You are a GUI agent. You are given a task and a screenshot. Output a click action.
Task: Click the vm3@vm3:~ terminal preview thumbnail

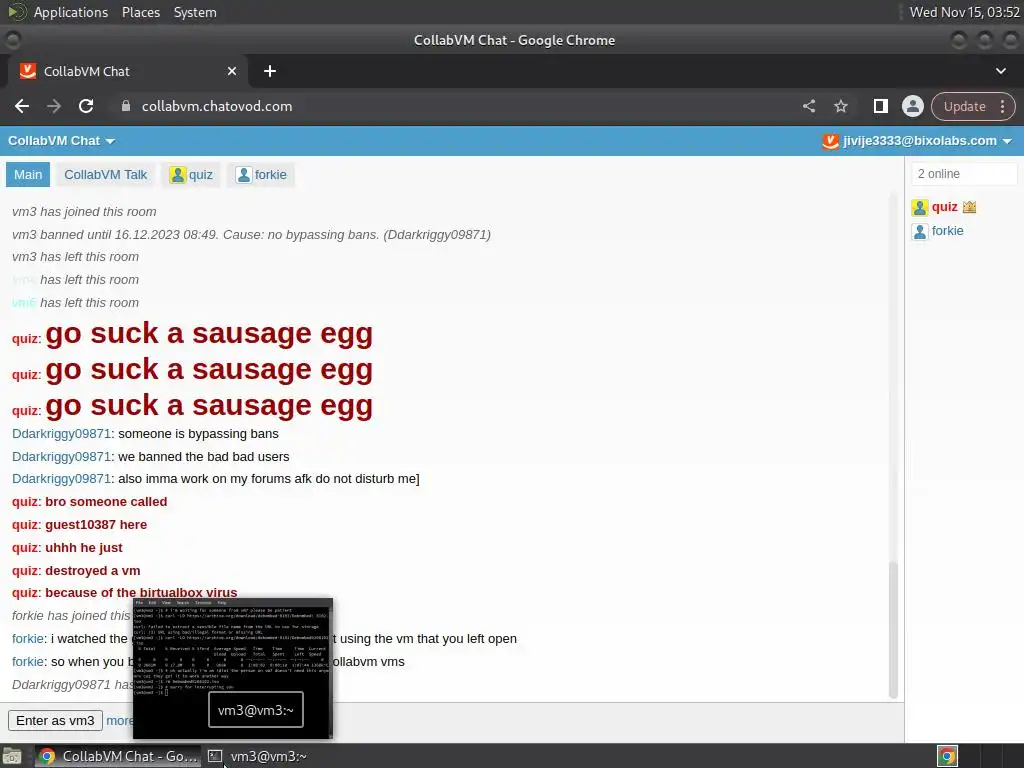pos(233,668)
